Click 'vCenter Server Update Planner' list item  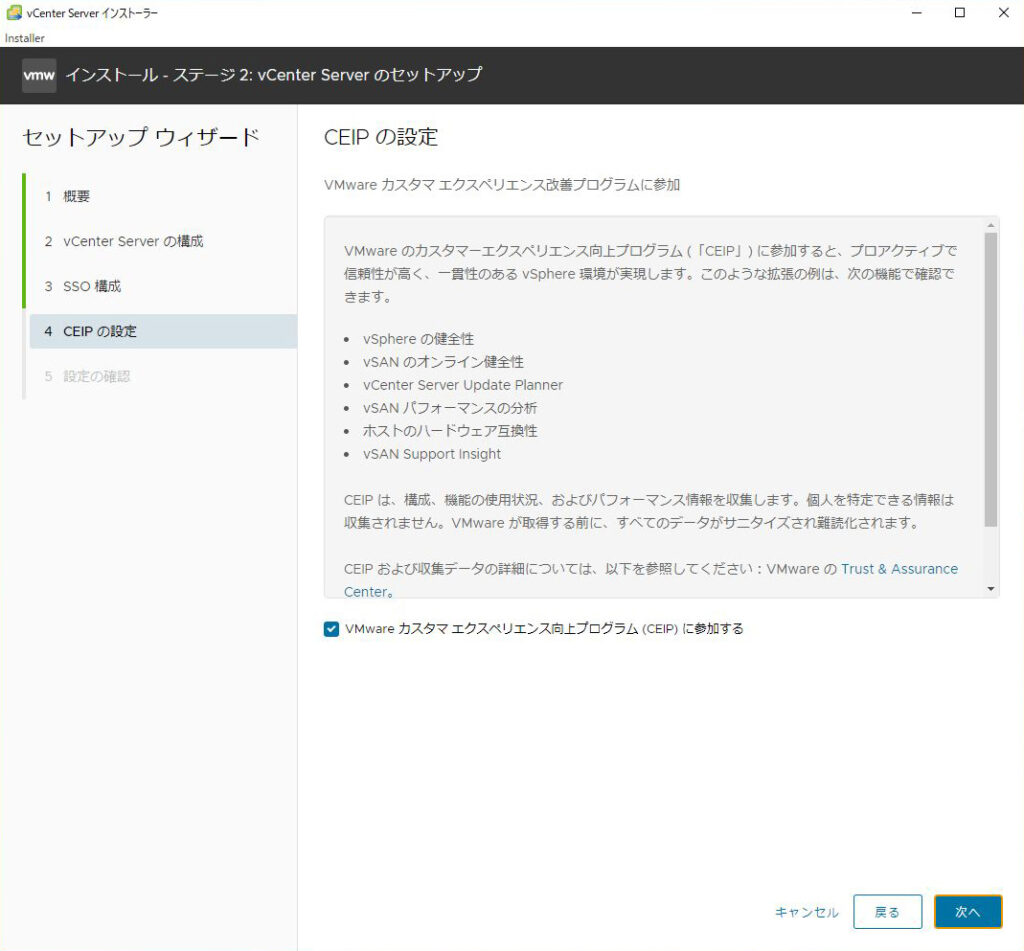[x=462, y=385]
